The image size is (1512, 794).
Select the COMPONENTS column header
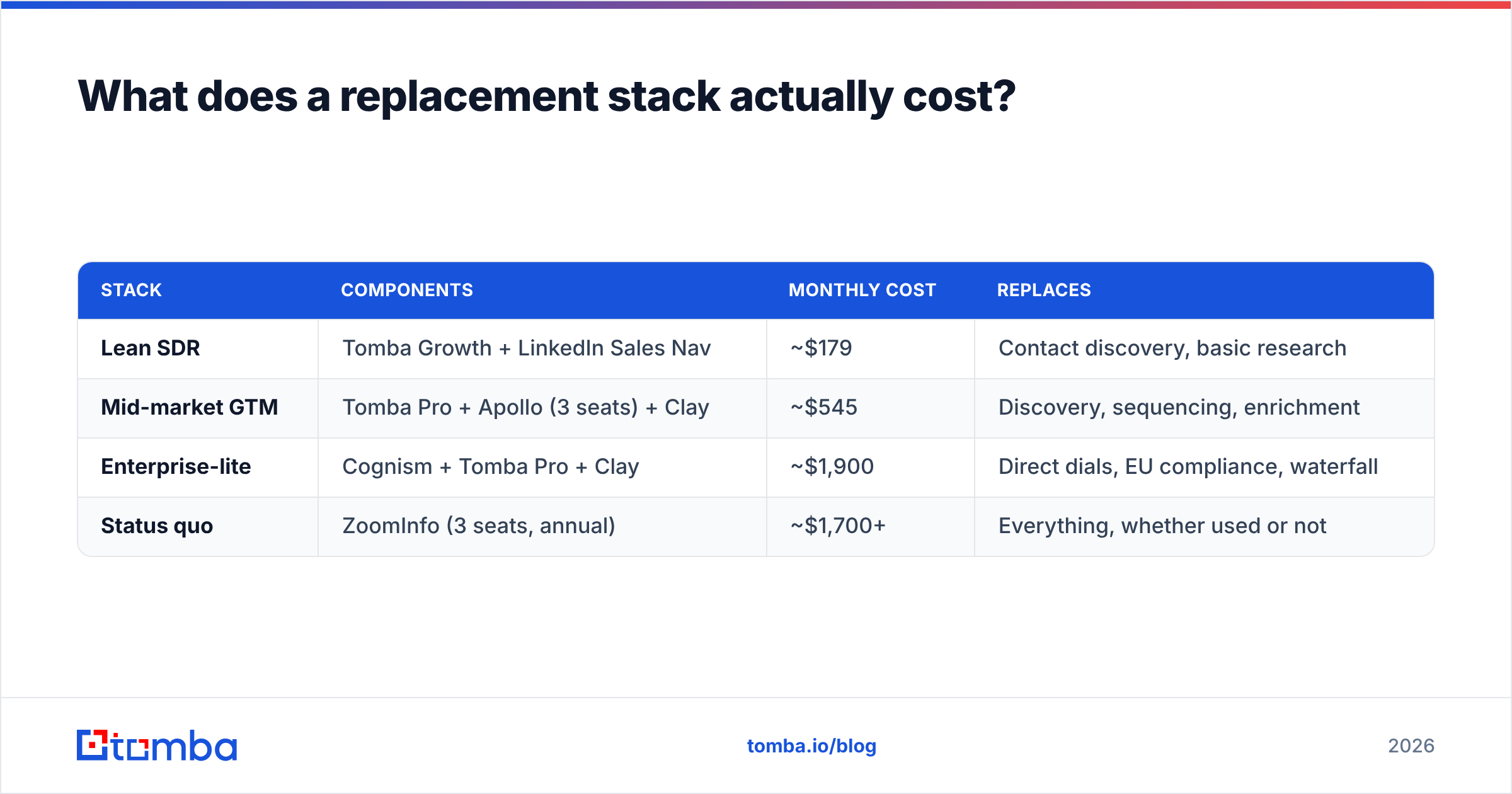tap(407, 290)
